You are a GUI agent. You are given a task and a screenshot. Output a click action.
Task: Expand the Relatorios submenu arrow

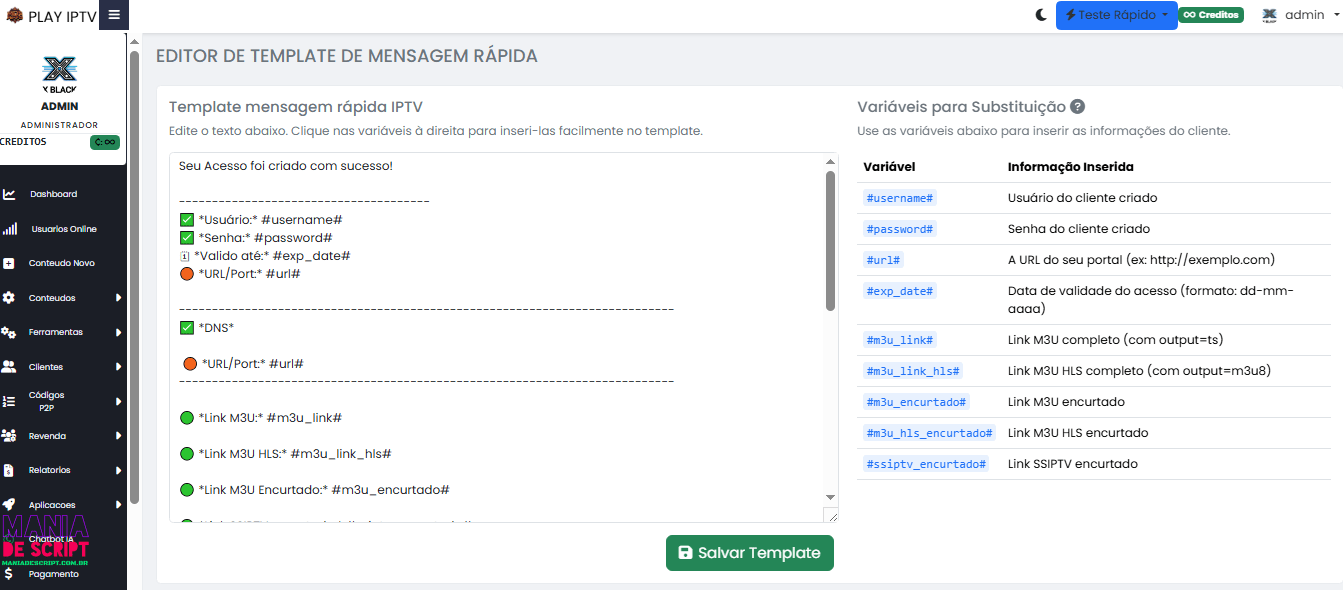tap(118, 470)
